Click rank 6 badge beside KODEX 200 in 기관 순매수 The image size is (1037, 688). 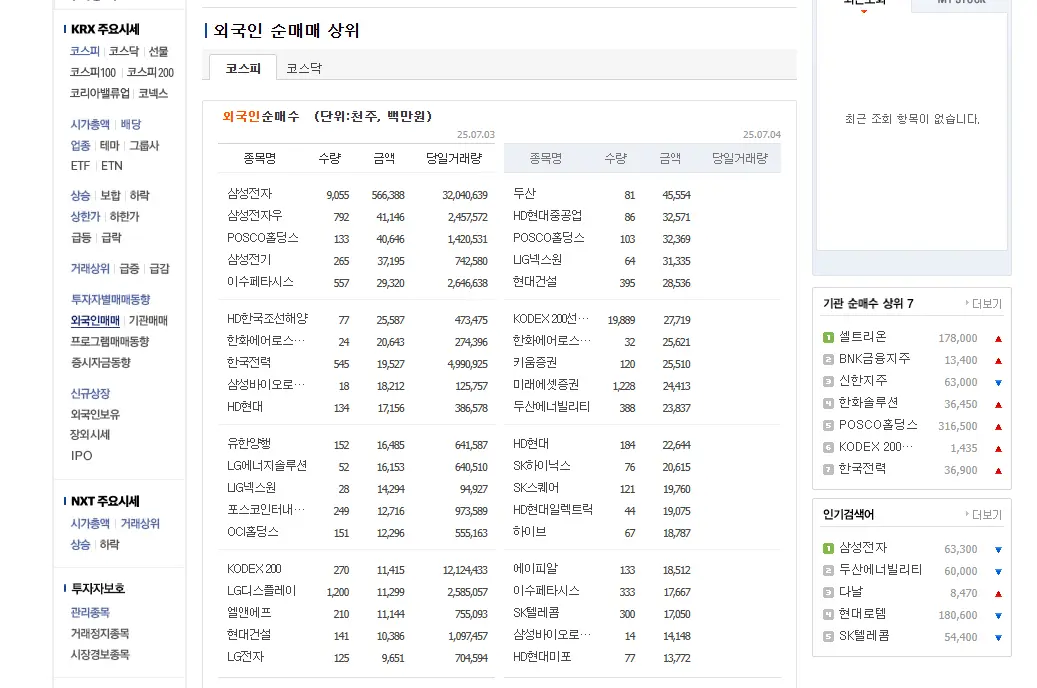click(828, 448)
